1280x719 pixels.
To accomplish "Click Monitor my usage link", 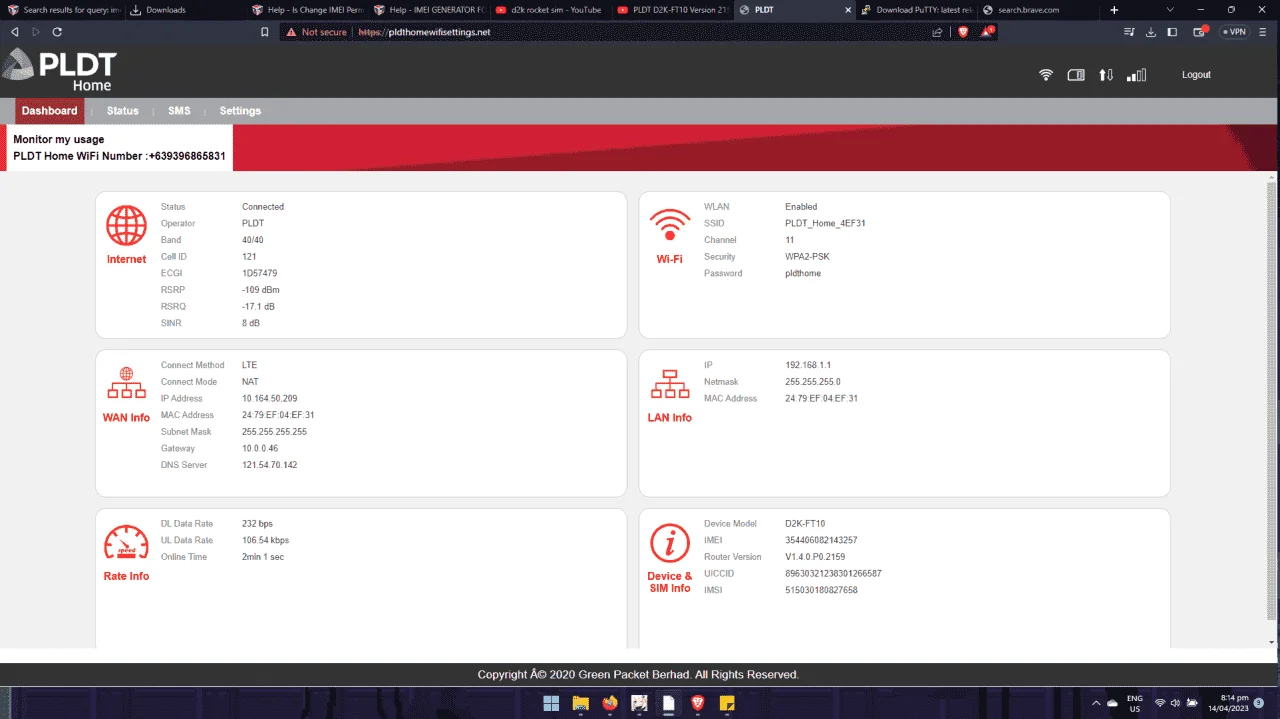I will click(59, 140).
